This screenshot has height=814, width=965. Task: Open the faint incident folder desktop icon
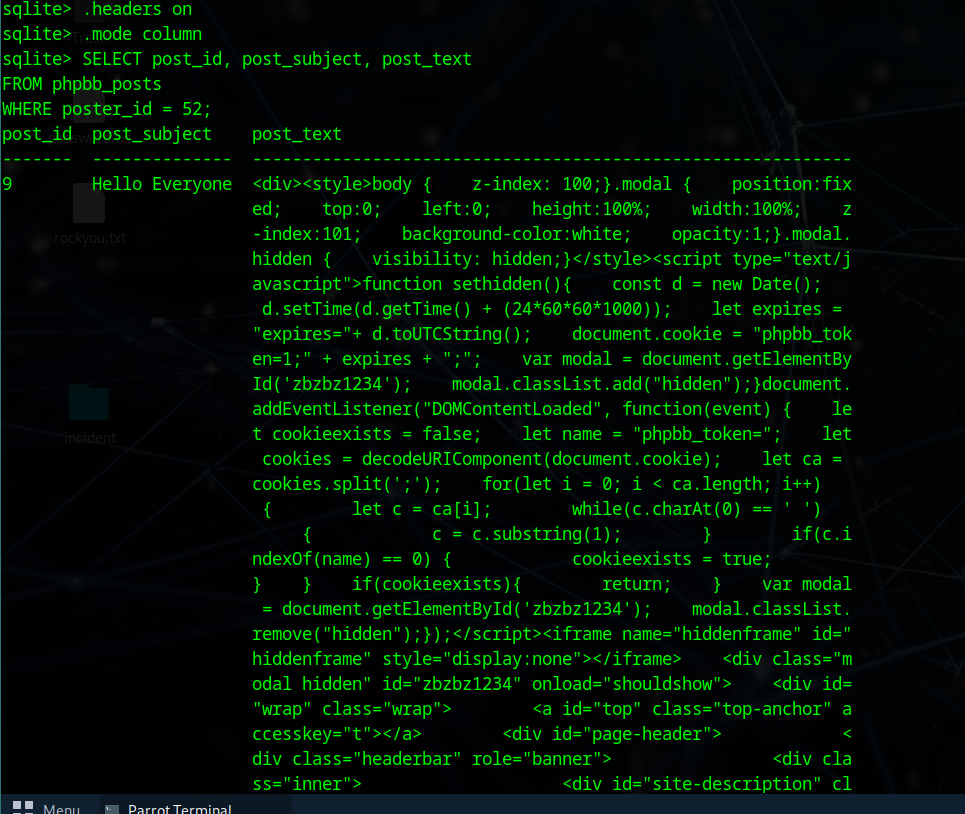(90, 413)
